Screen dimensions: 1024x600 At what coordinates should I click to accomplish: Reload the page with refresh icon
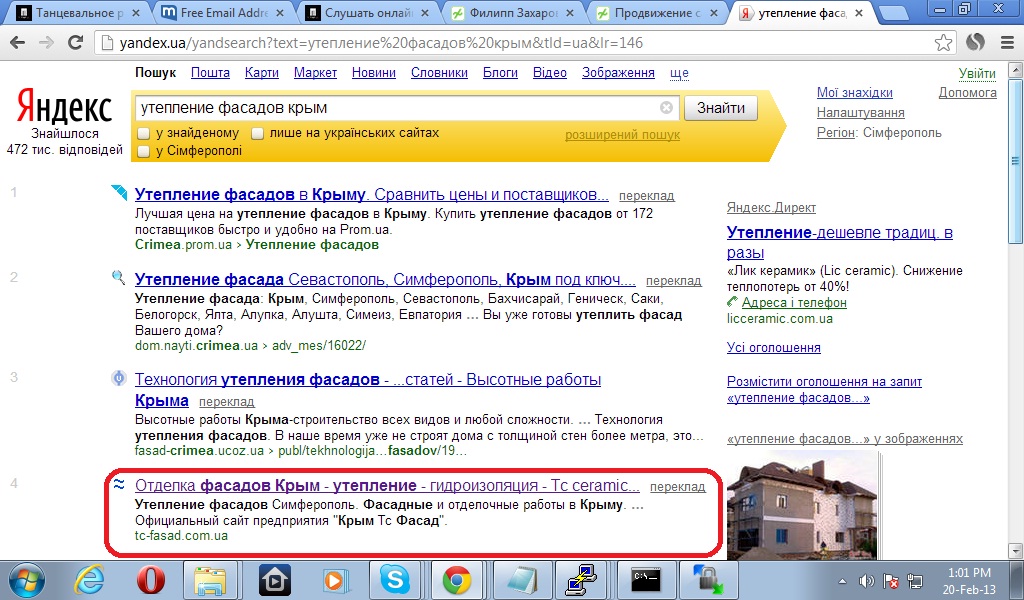(75, 43)
